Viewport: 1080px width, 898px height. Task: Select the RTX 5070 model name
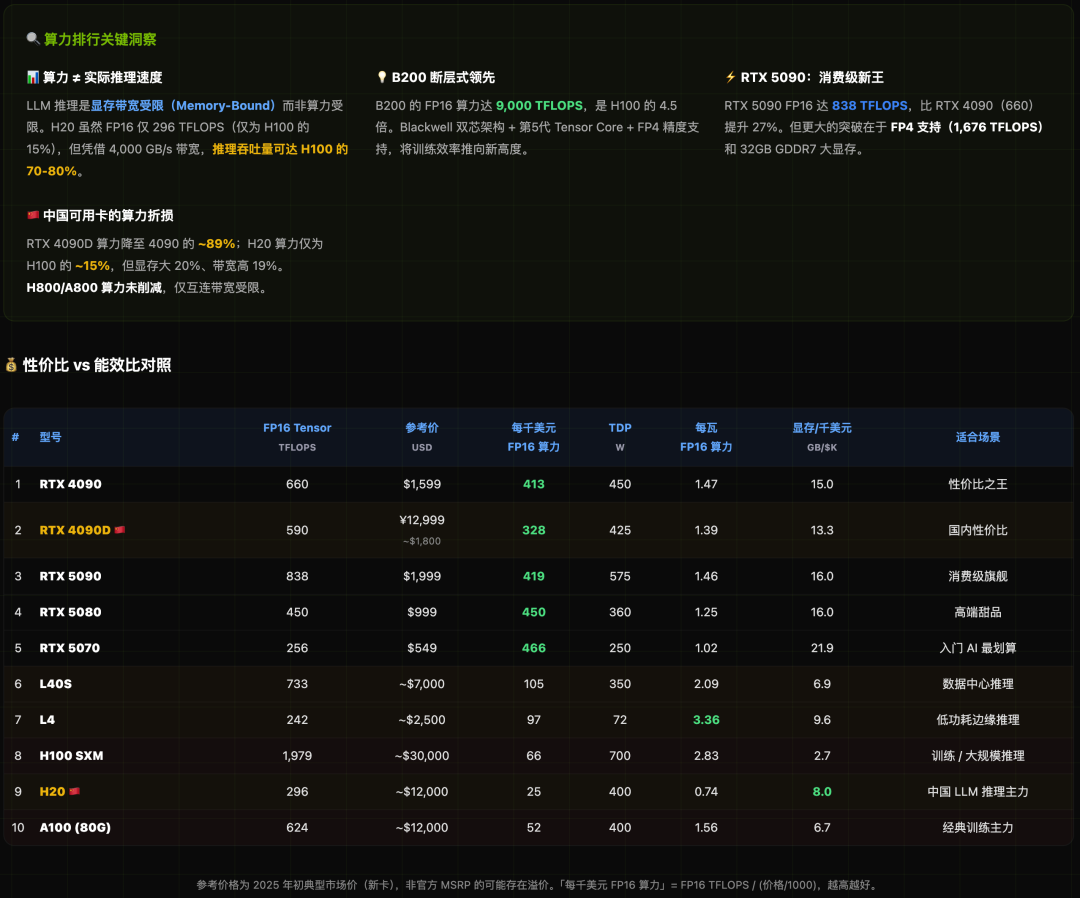(x=70, y=647)
